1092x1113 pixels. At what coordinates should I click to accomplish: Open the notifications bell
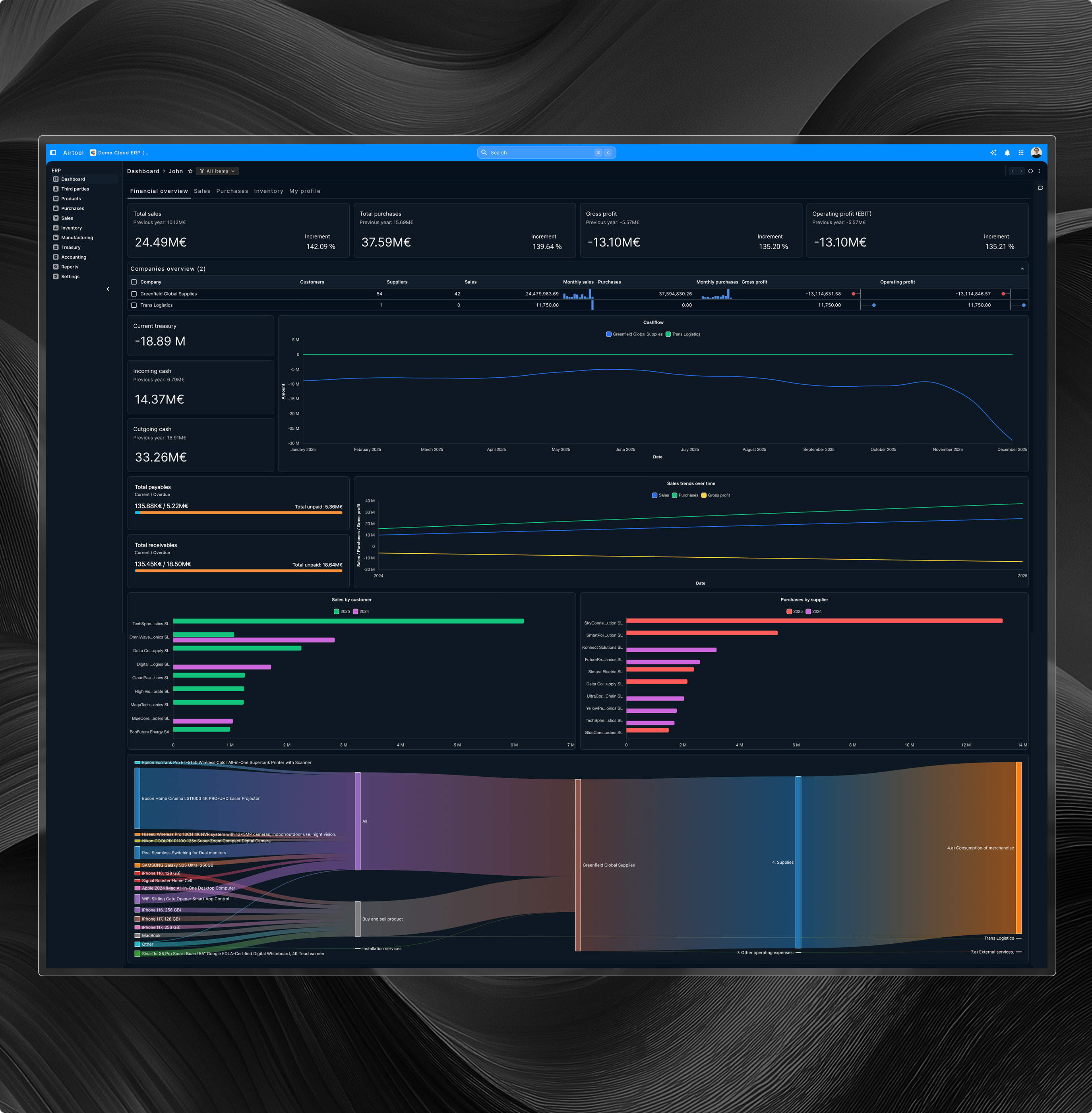(x=1007, y=153)
